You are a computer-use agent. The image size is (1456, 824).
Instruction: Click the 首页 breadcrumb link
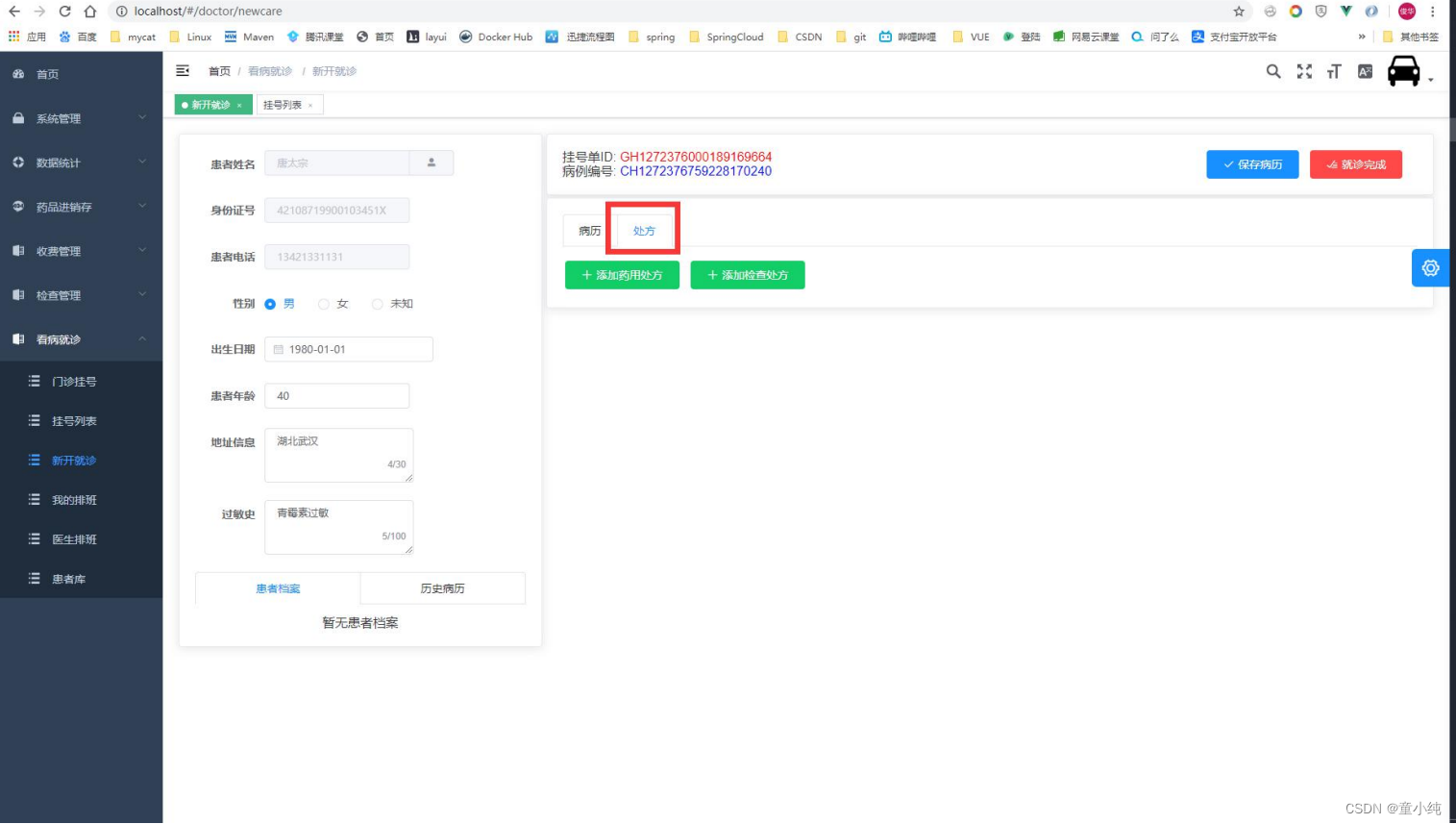[x=219, y=71]
